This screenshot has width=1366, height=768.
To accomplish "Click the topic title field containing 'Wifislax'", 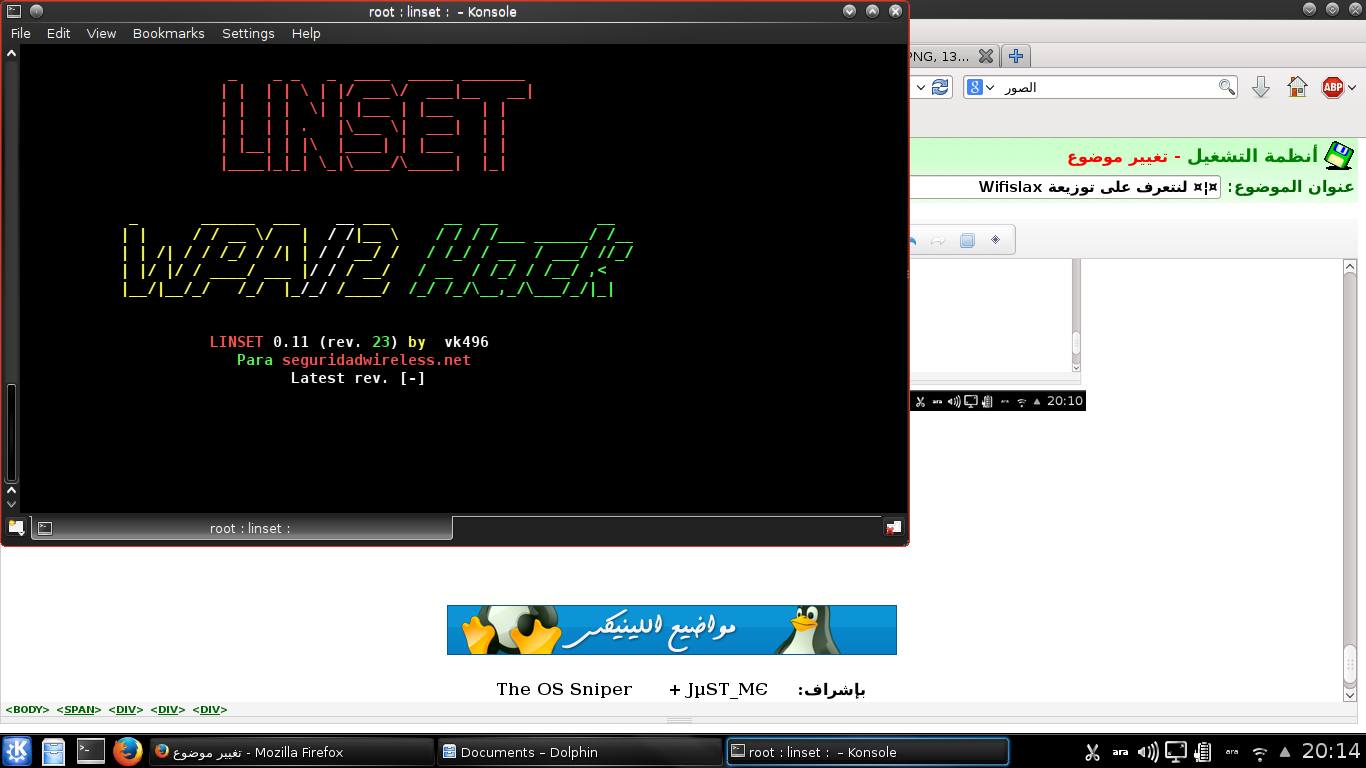I will [x=1065, y=187].
